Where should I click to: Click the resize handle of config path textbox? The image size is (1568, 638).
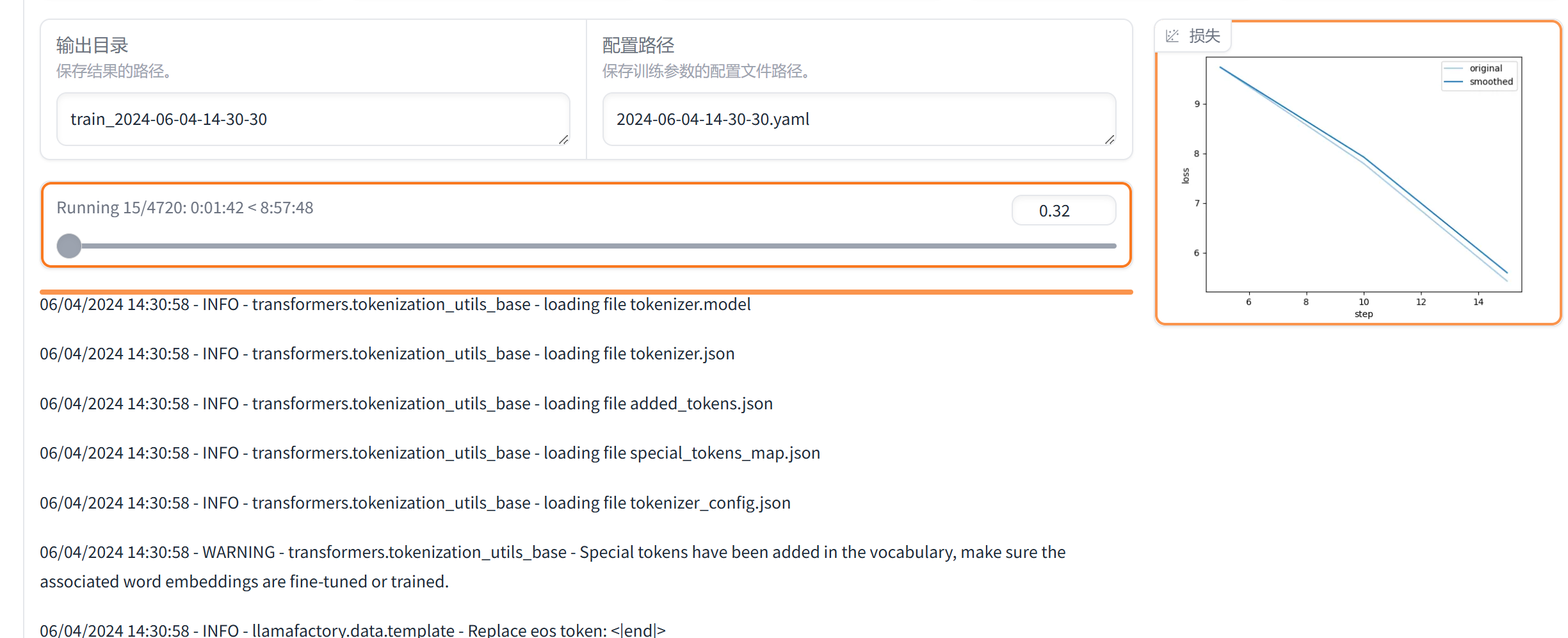[1110, 140]
